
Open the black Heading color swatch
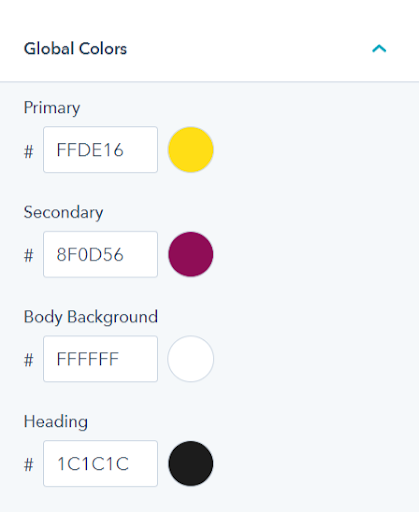pos(191,463)
